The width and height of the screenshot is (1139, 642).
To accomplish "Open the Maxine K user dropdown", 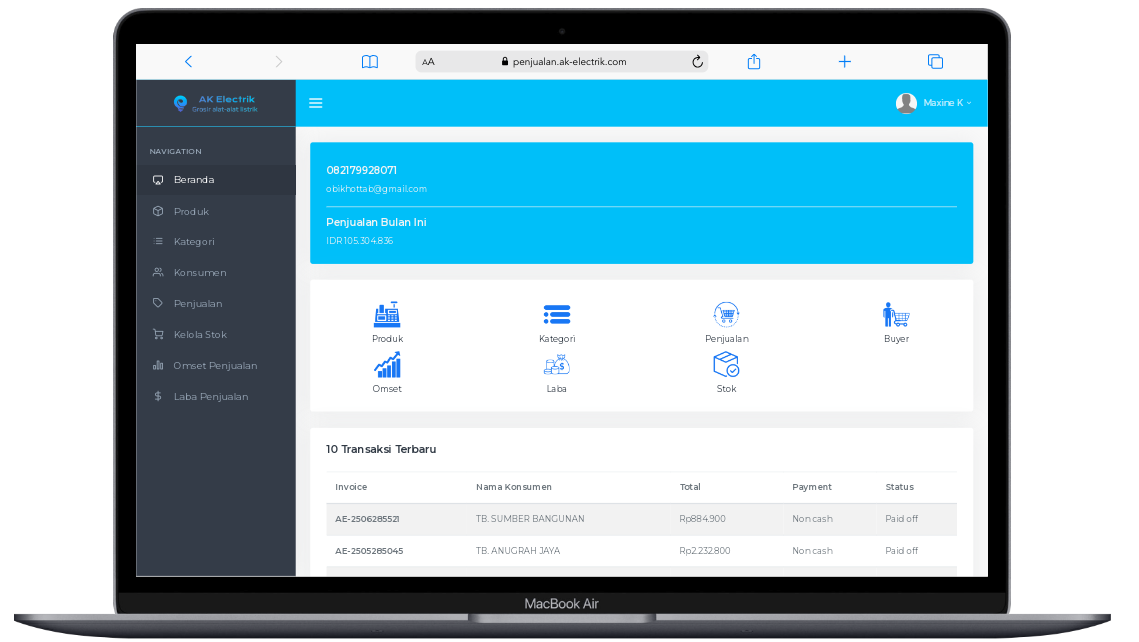I will pos(947,103).
